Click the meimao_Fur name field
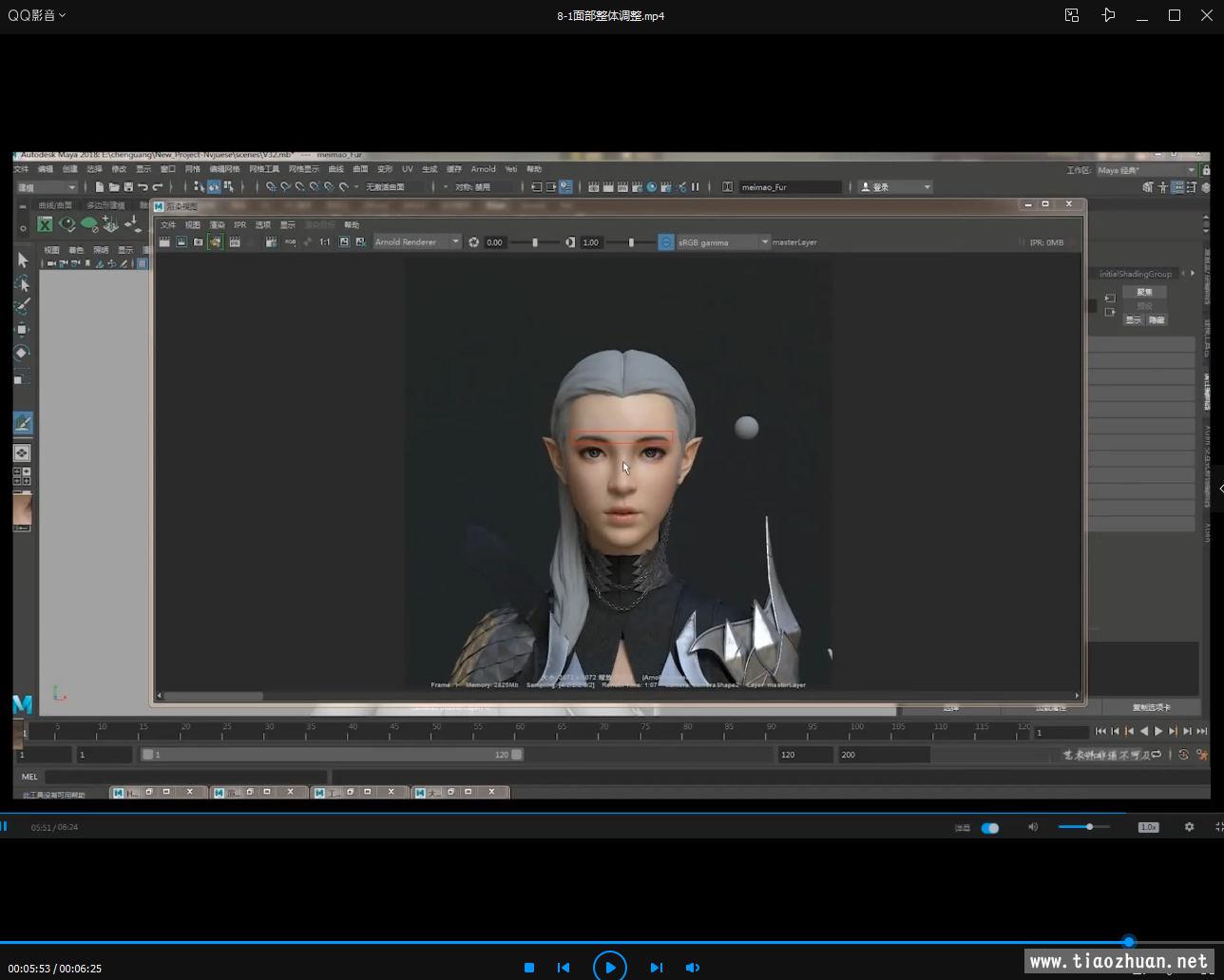The width and height of the screenshot is (1224, 980). tap(791, 187)
